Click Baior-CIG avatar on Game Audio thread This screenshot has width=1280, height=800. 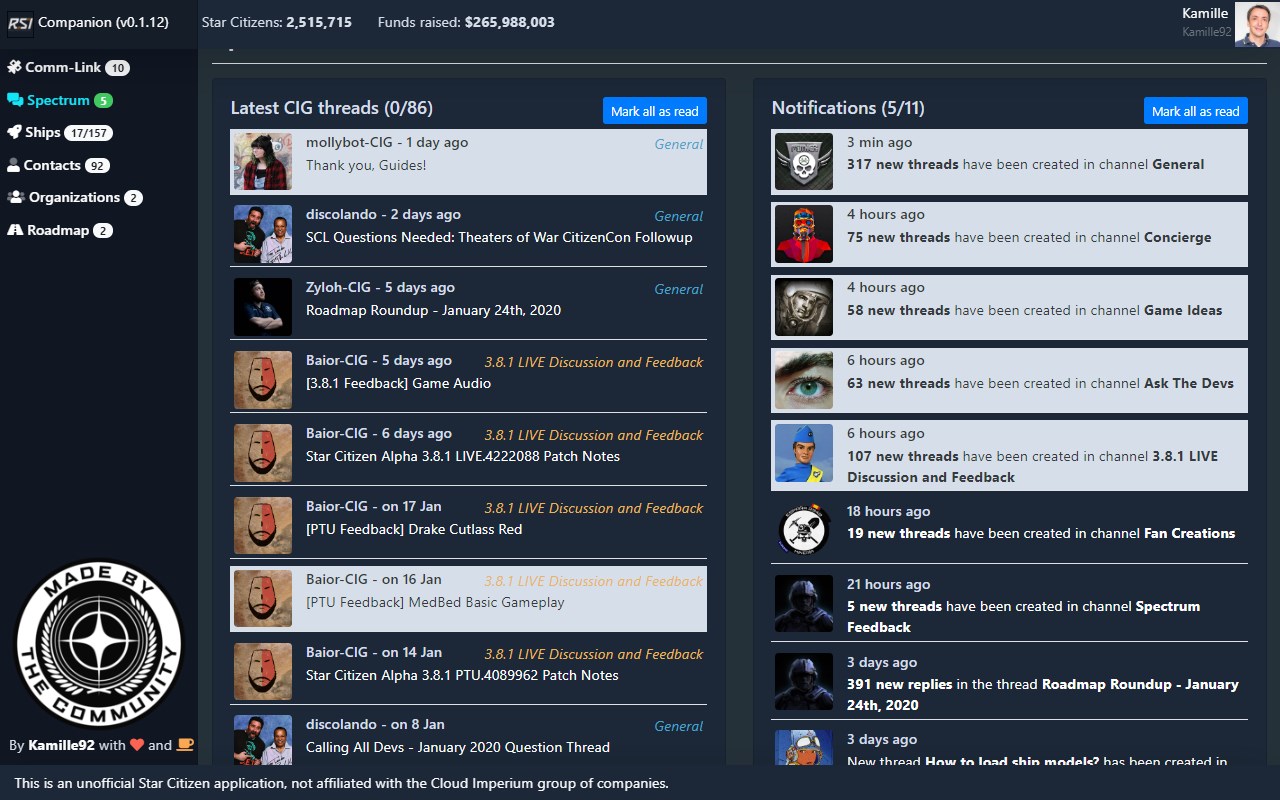coord(263,379)
